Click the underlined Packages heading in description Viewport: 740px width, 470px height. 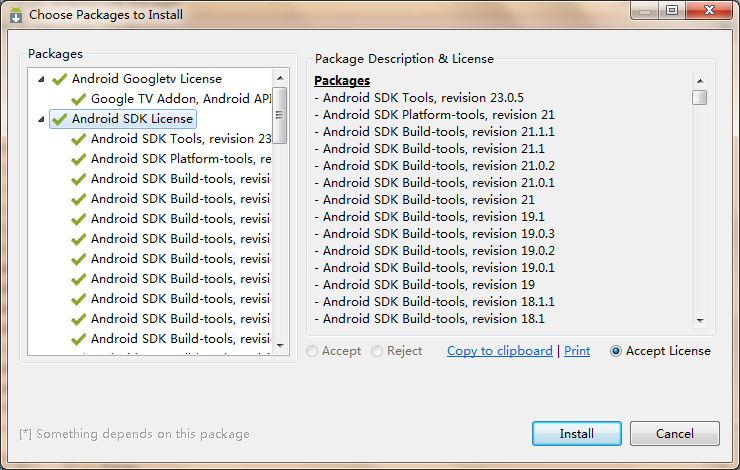[342, 81]
